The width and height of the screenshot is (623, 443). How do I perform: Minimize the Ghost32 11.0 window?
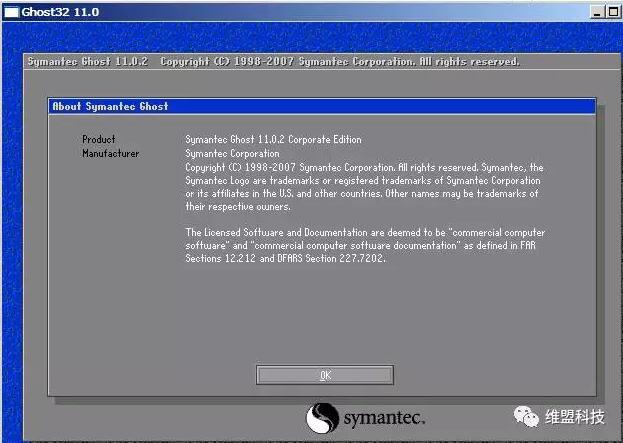tap(597, 12)
